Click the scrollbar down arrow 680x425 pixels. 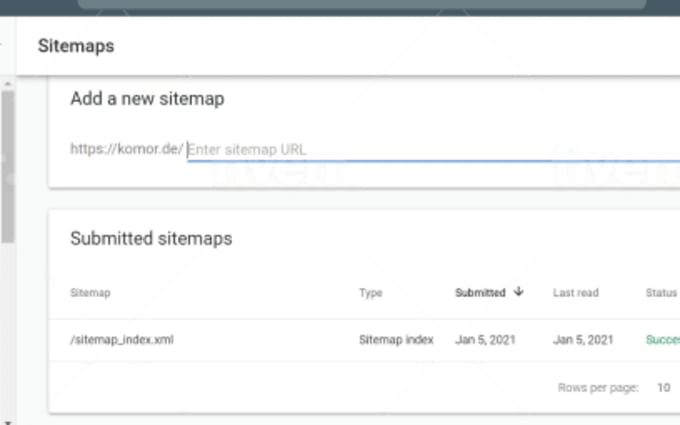tap(7, 422)
